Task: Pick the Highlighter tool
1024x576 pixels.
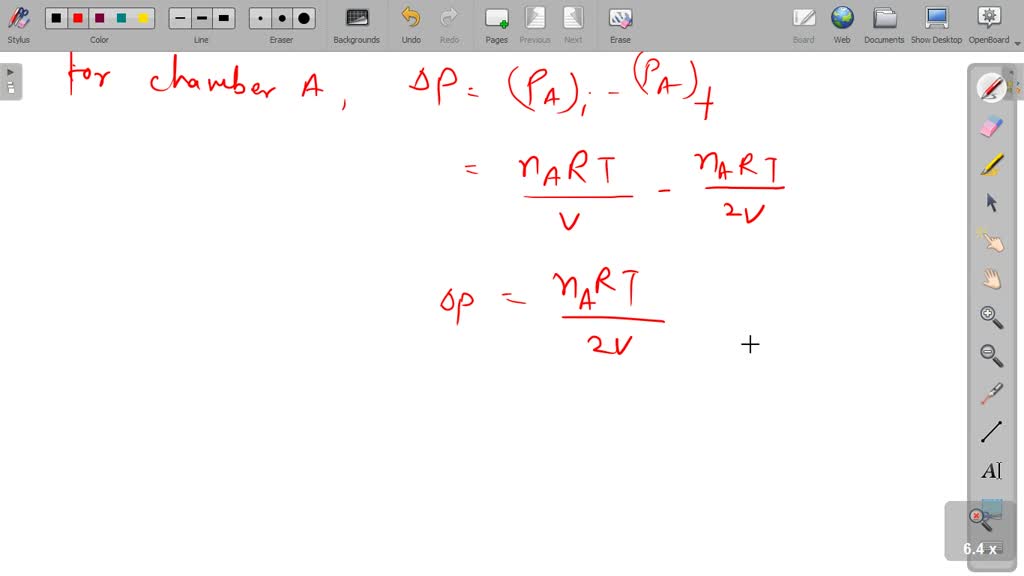Action: (x=990, y=163)
